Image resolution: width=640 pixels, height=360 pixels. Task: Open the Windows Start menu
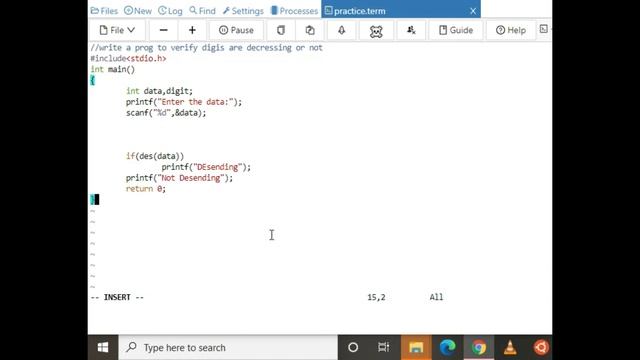103,347
